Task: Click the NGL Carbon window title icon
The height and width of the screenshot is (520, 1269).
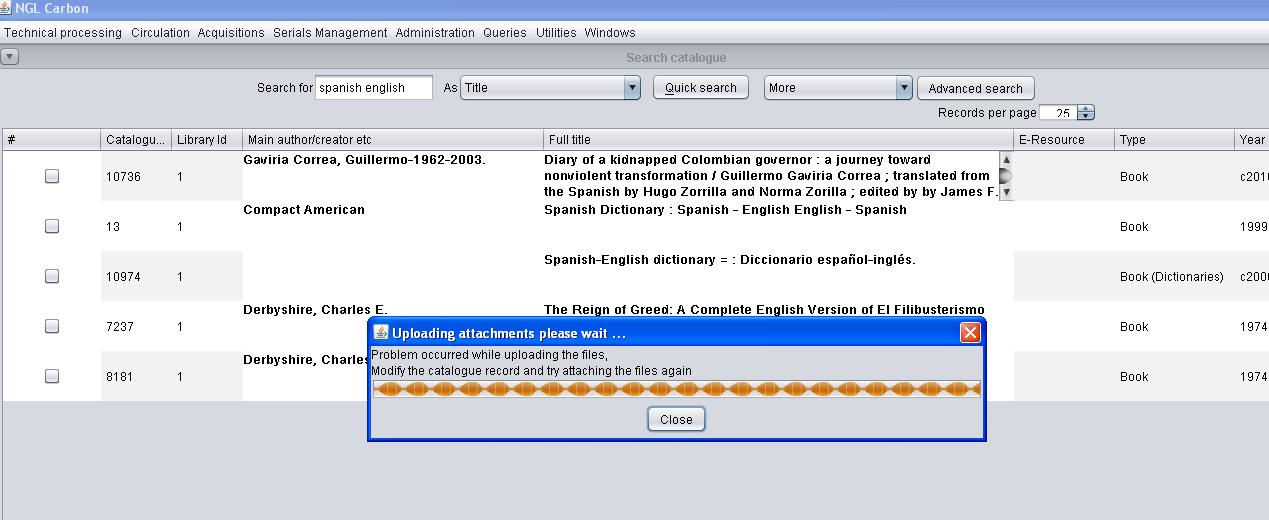Action: click(x=7, y=8)
